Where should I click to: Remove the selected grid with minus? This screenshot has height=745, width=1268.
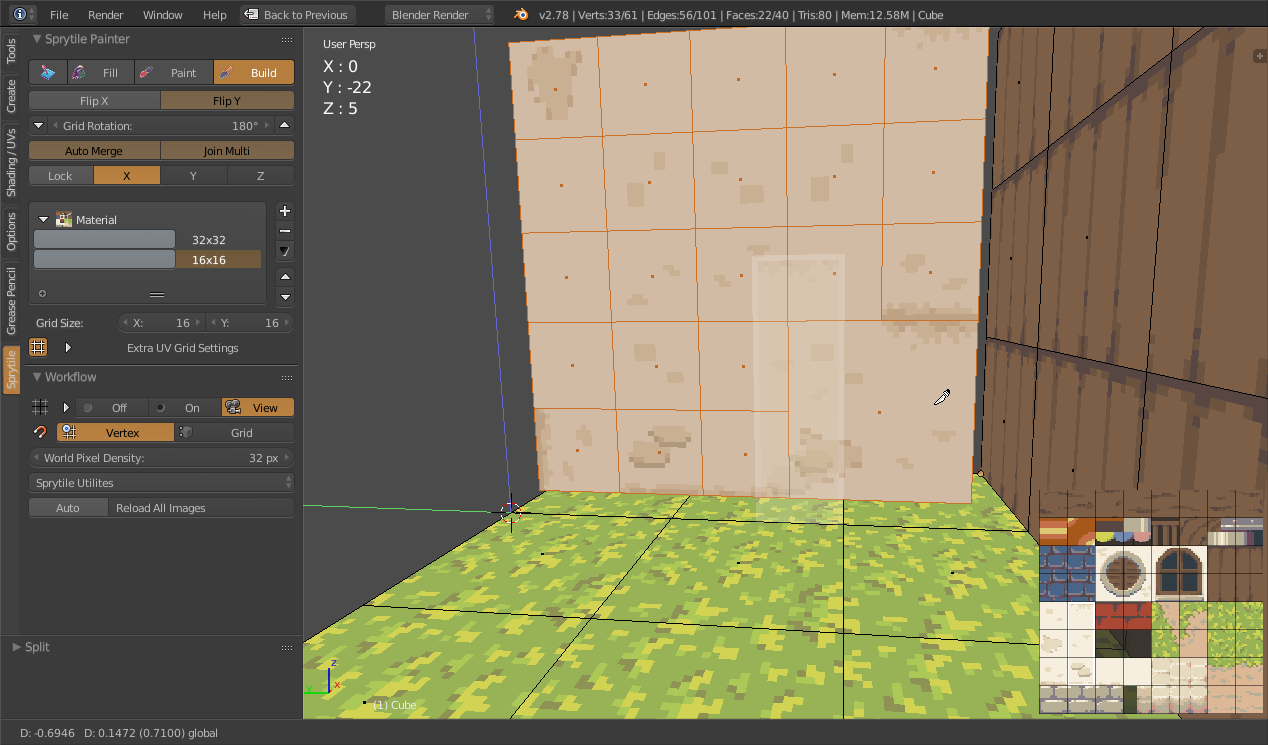pos(285,231)
